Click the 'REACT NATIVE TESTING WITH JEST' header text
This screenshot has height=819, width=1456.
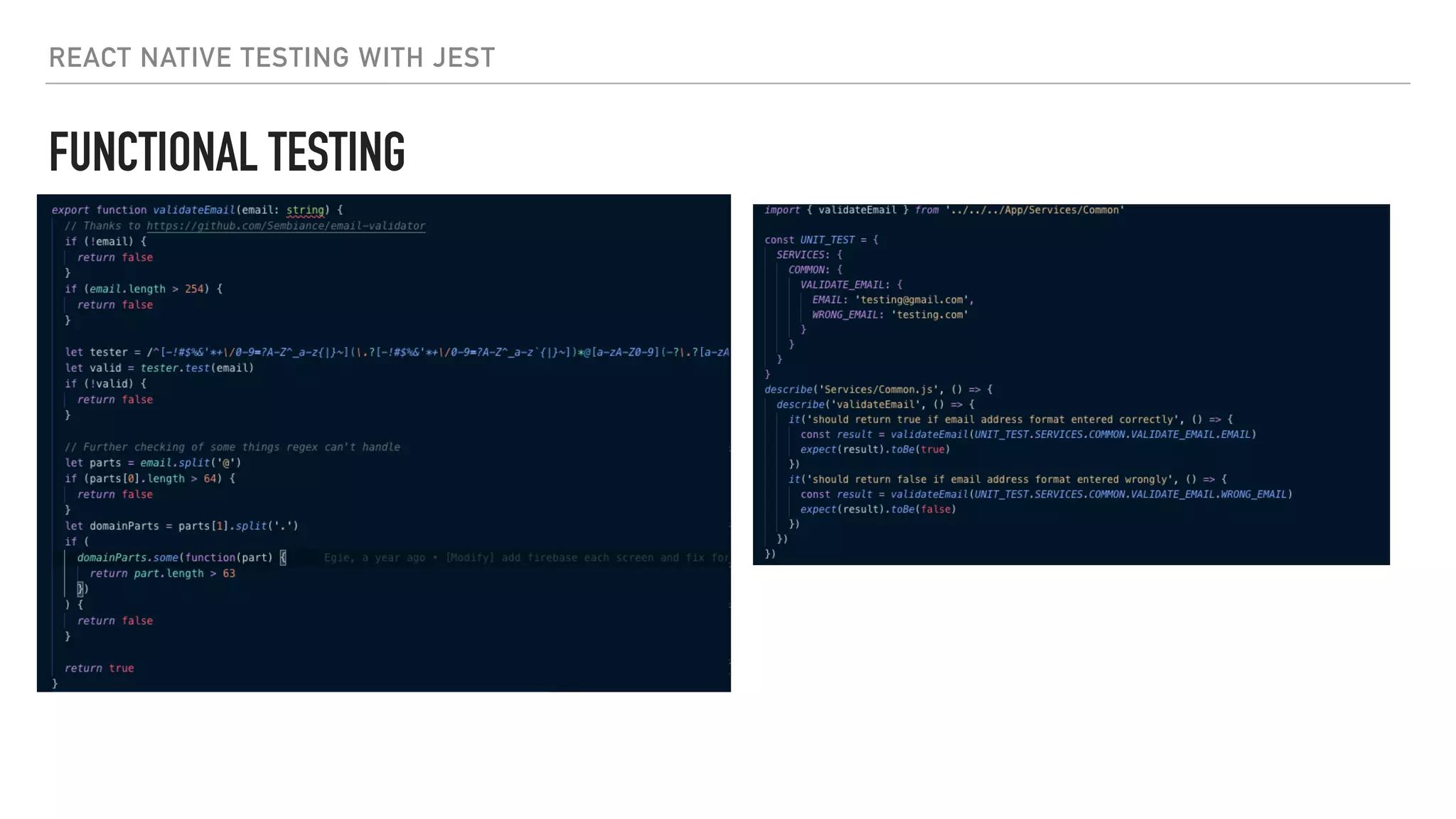point(272,58)
